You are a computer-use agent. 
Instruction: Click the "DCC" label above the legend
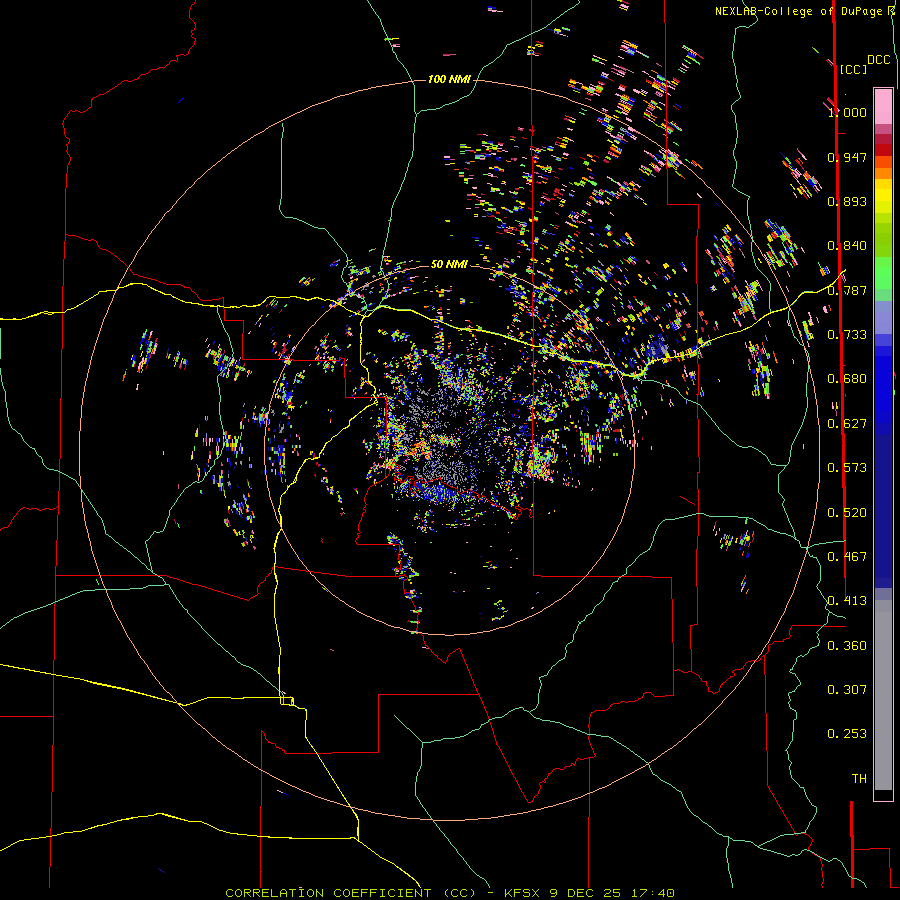coord(879,60)
